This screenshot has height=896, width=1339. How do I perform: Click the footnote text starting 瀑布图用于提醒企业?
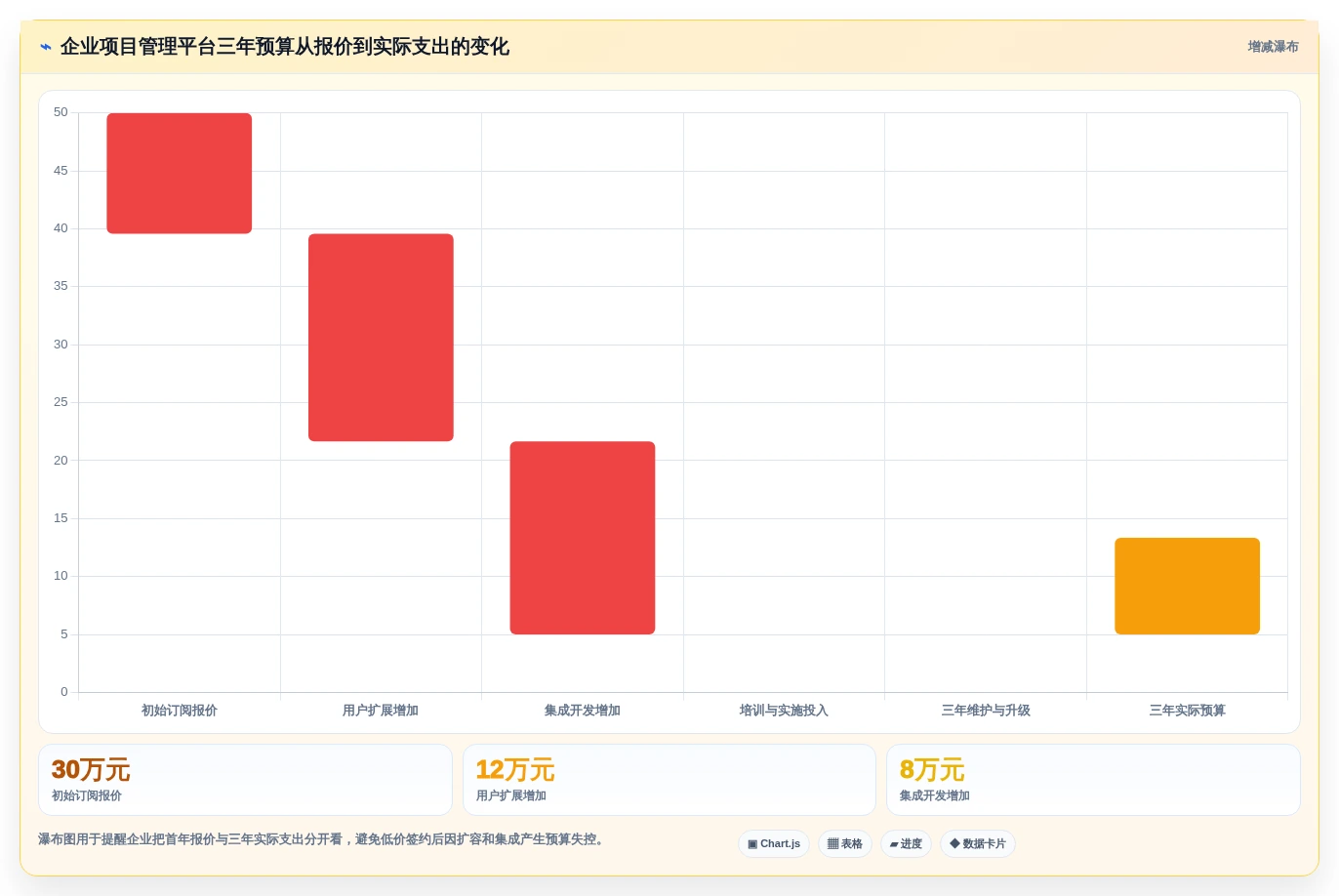(x=323, y=839)
